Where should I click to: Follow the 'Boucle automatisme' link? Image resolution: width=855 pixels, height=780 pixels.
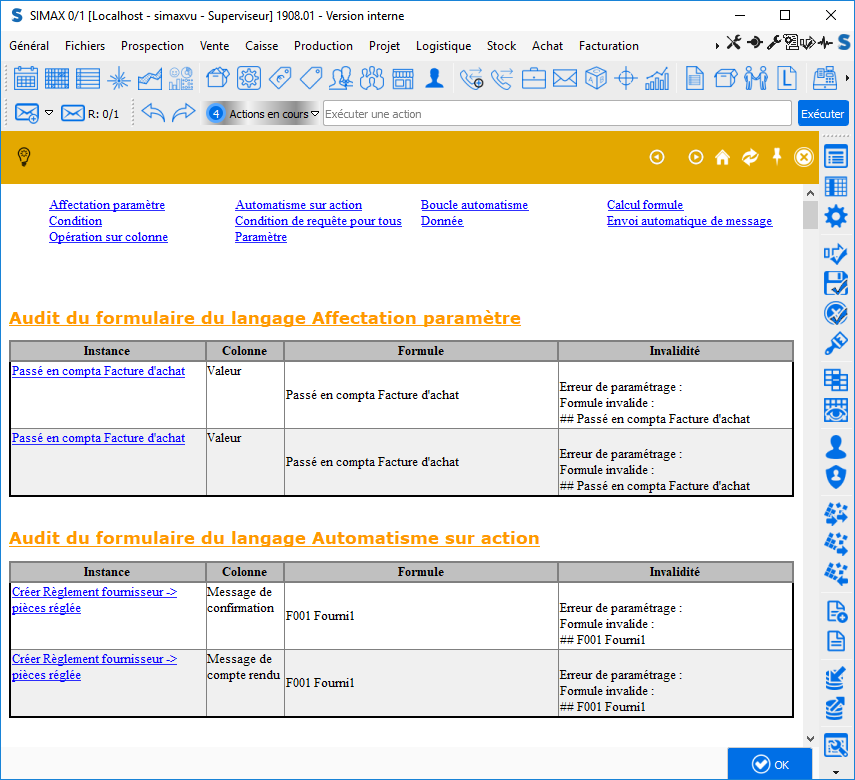pyautogui.click(x=474, y=205)
